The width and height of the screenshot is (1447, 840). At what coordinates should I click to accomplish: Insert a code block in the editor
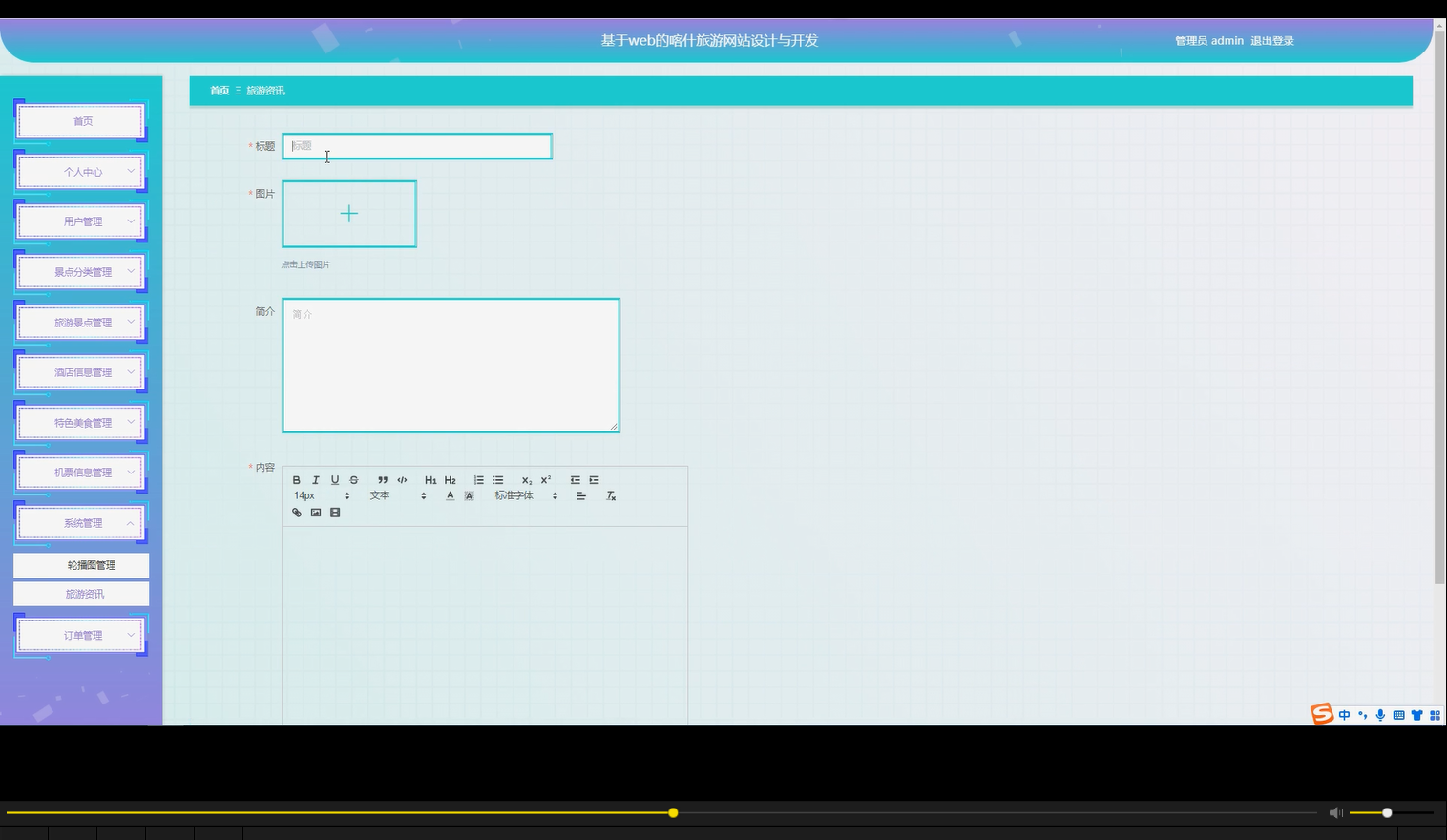coord(402,480)
